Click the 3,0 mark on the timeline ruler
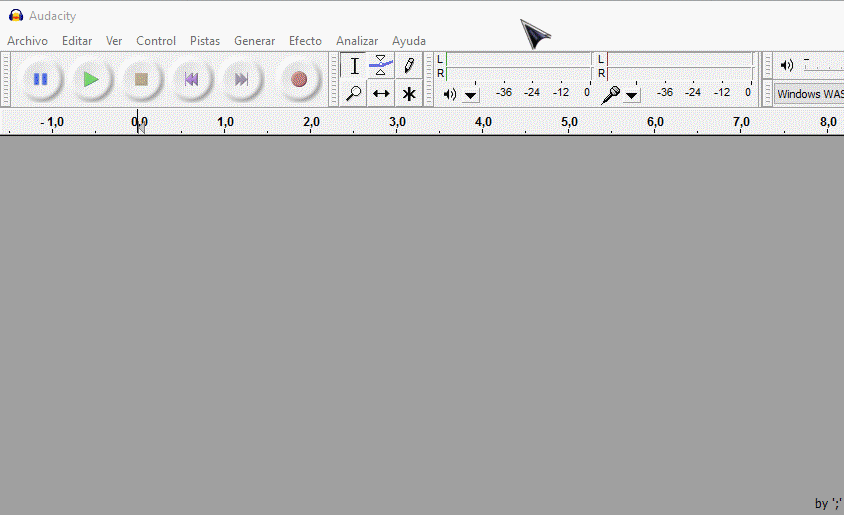The height and width of the screenshot is (515, 844). 397,122
